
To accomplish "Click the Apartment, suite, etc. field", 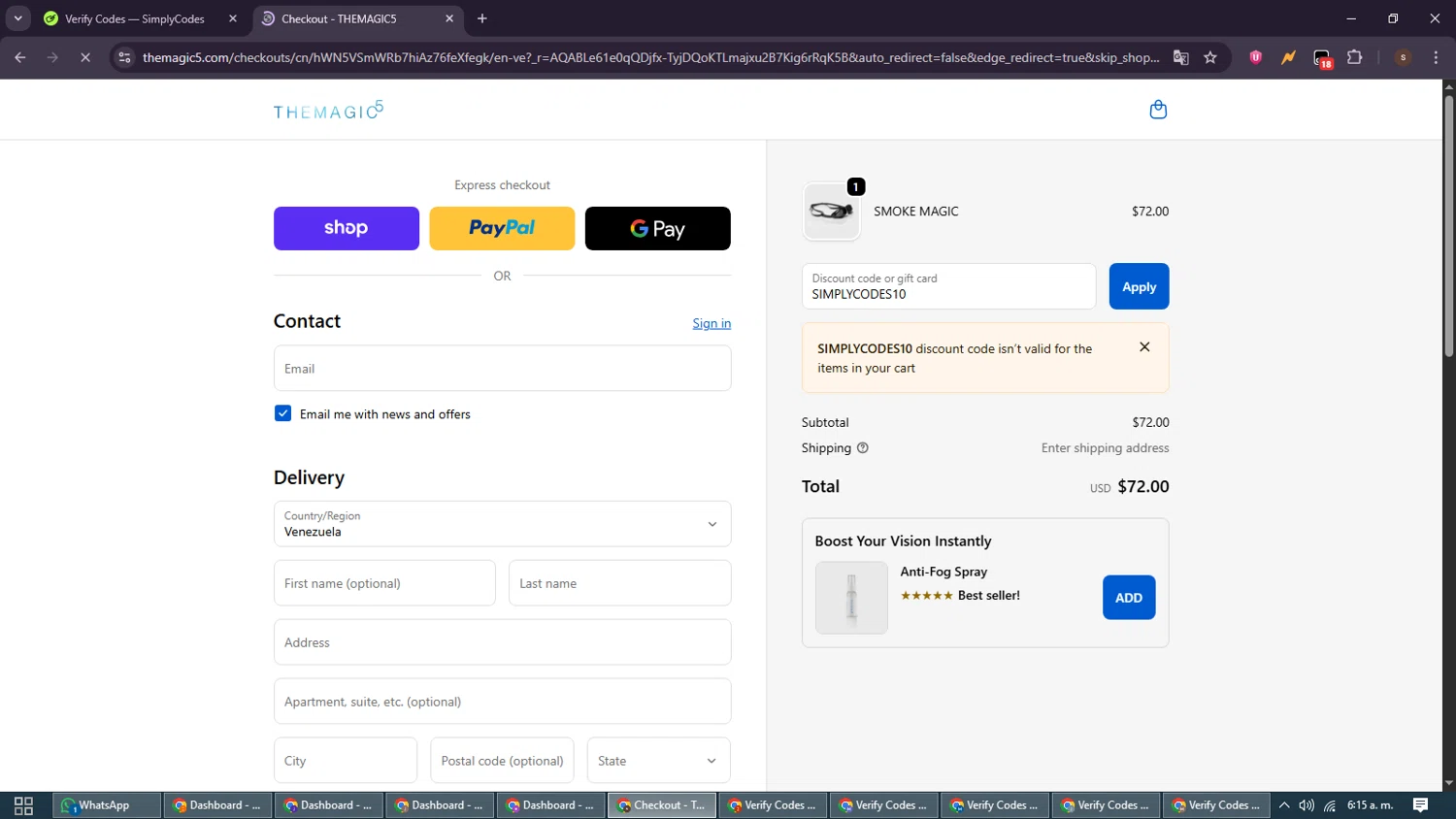I will click(502, 702).
